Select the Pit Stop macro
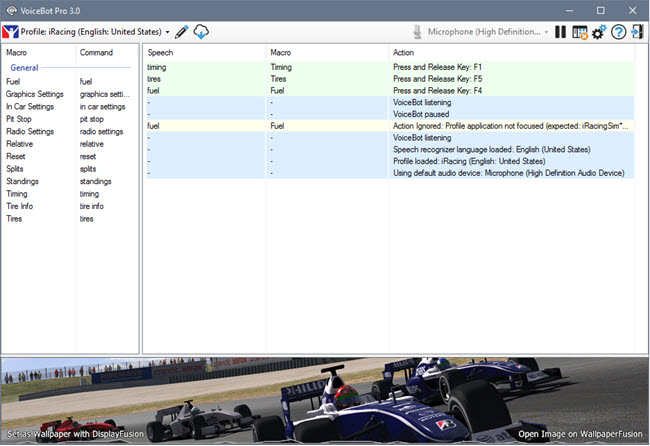This screenshot has width=650, height=446. tap(19, 118)
